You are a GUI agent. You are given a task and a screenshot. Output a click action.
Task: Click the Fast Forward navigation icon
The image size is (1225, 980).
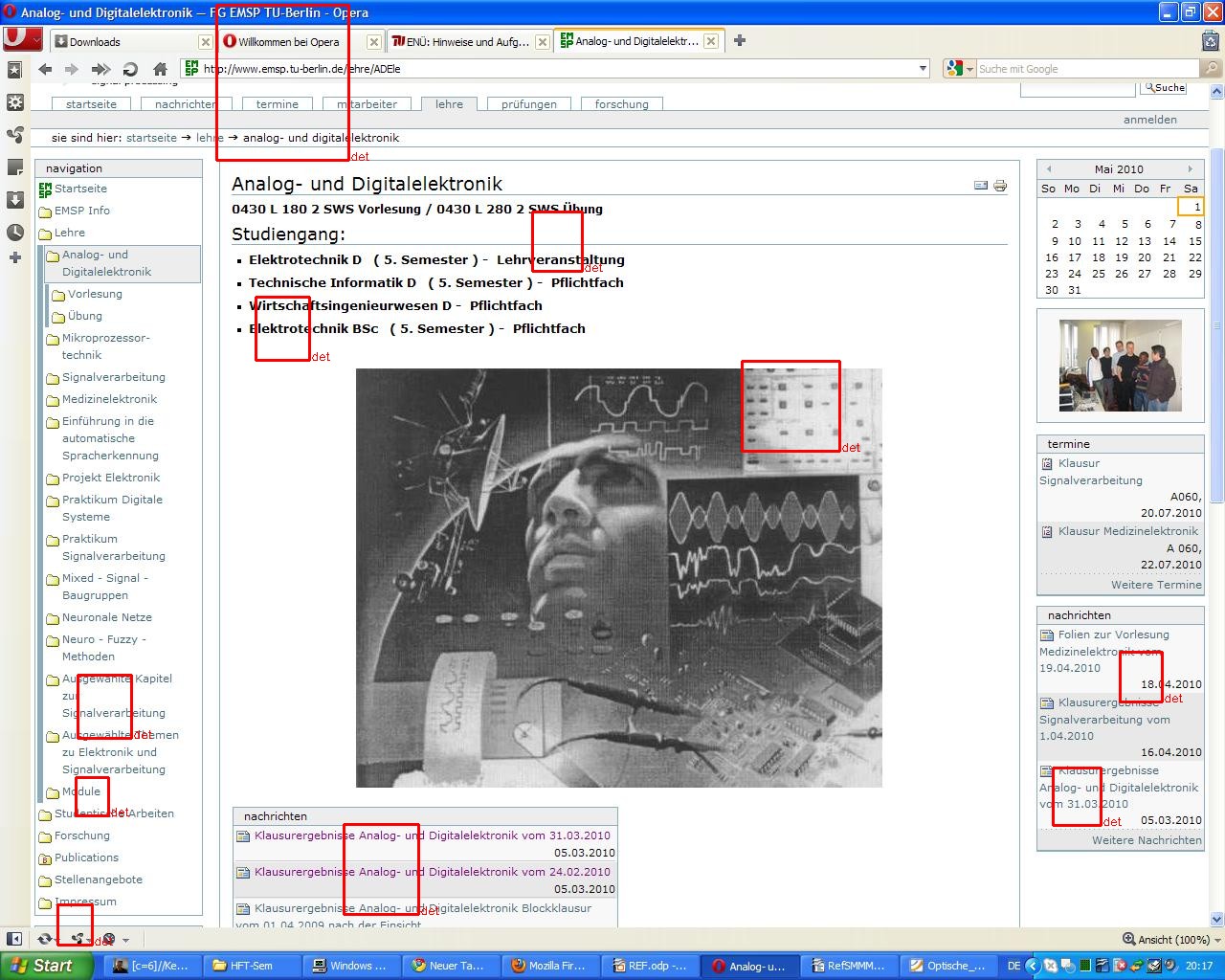(x=100, y=69)
